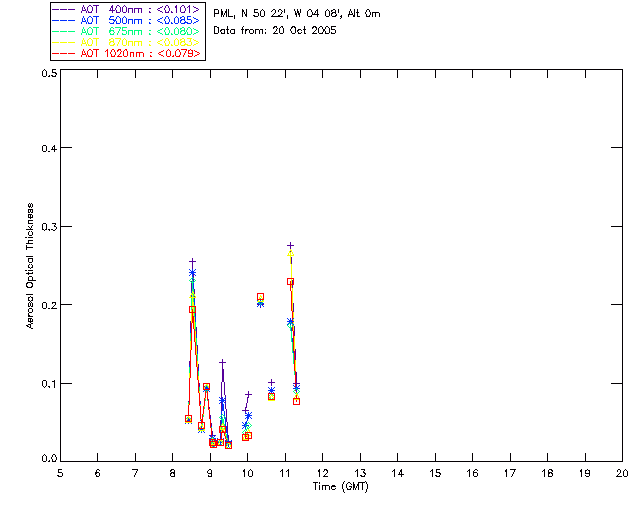
Task: Click the red square marker above 0.2 near 10
Action: tap(260, 296)
